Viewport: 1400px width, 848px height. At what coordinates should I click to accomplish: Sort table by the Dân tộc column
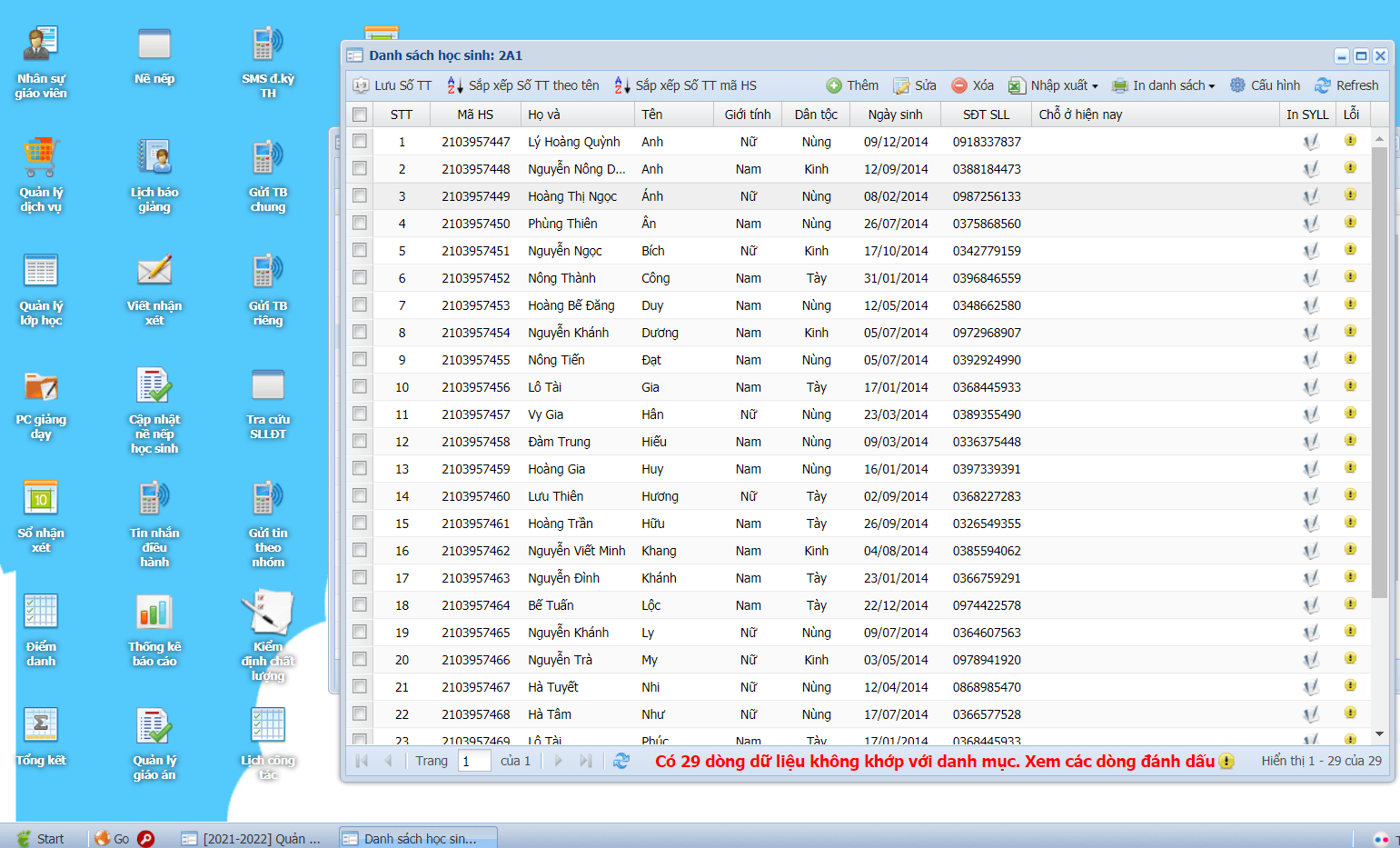tap(816, 115)
